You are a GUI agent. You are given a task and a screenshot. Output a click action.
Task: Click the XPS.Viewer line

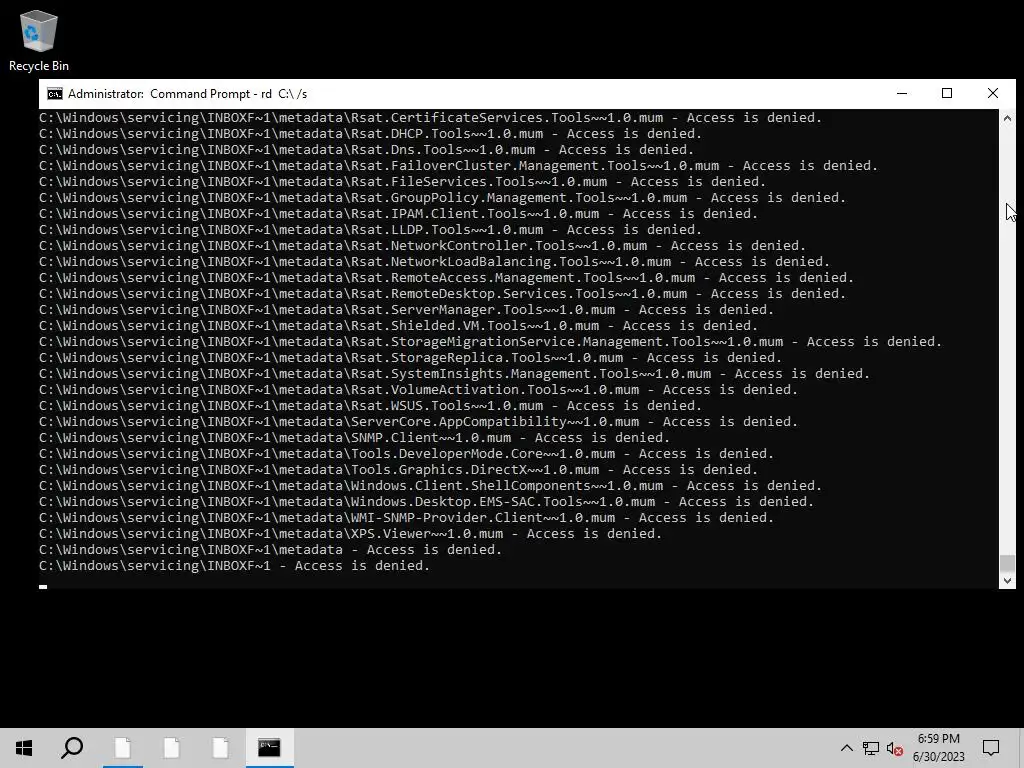pos(351,534)
